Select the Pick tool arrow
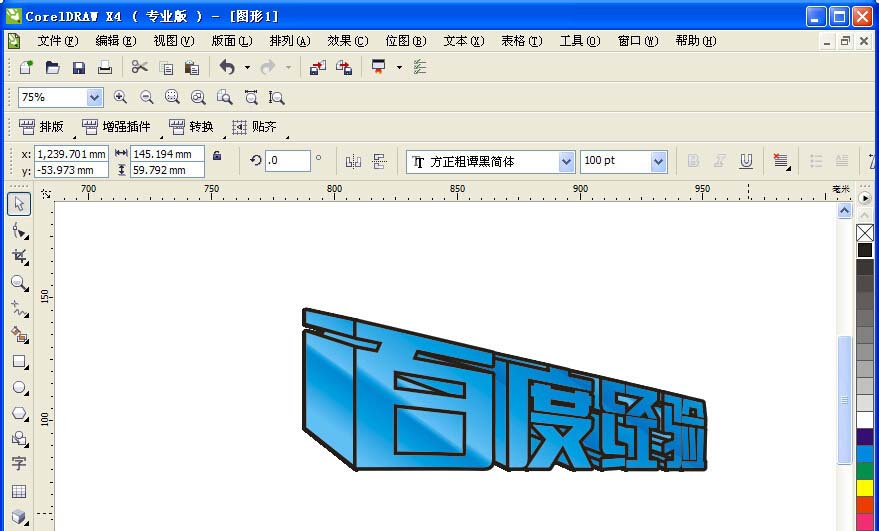Viewport: 879px width, 531px height. [19, 204]
